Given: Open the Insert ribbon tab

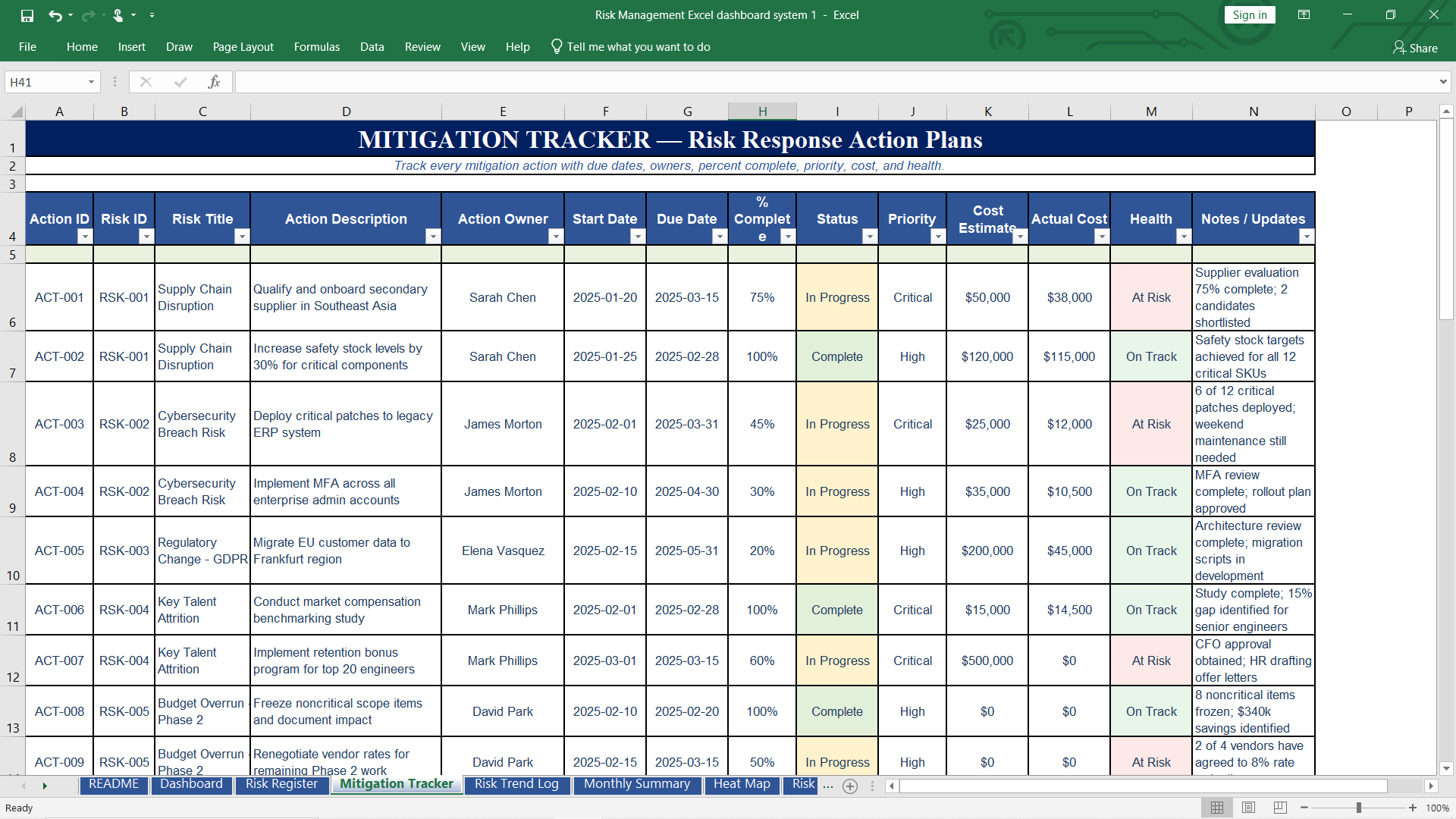Looking at the screenshot, I should click(132, 47).
